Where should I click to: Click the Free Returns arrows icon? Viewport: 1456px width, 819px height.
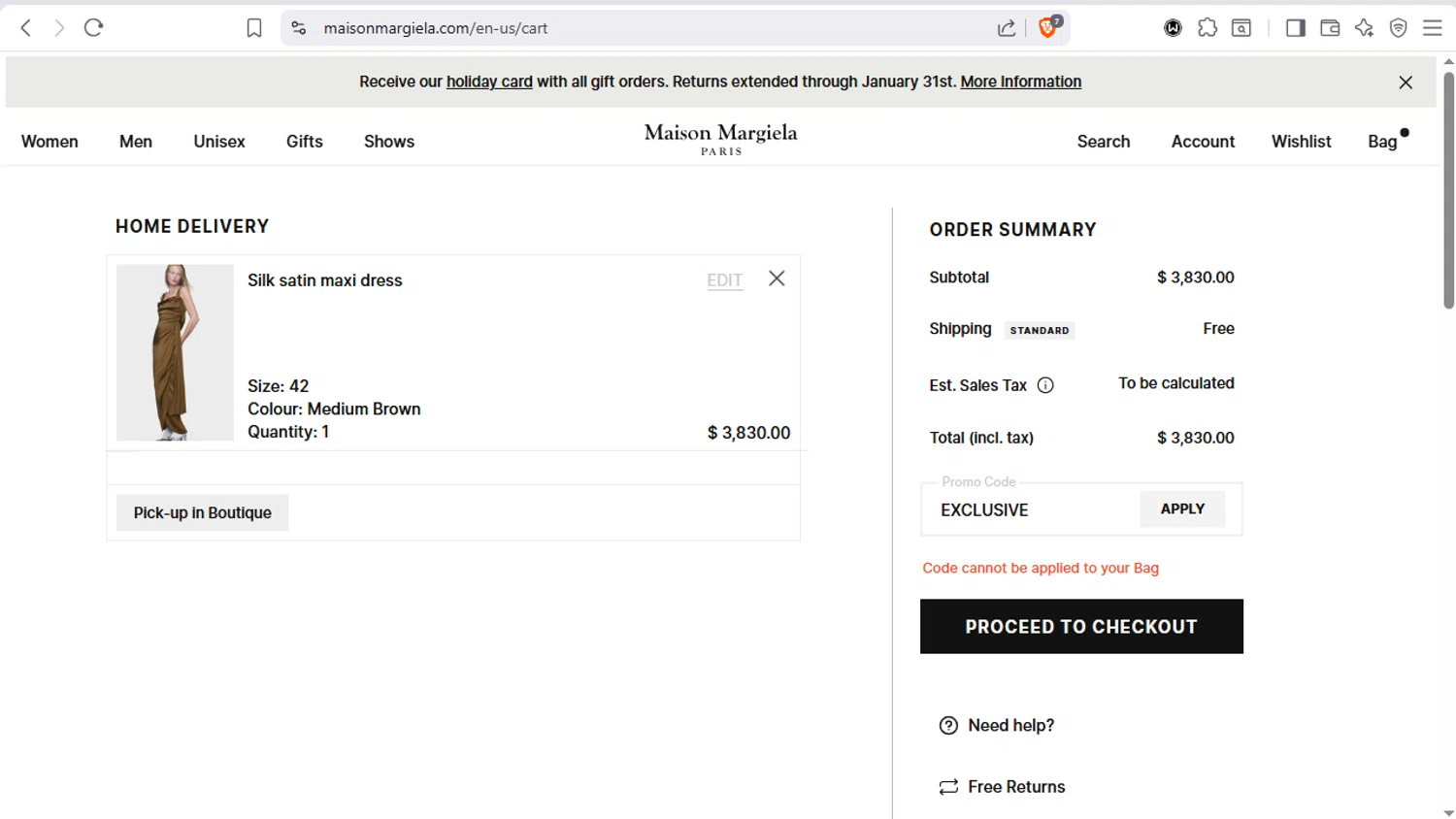[x=948, y=787]
